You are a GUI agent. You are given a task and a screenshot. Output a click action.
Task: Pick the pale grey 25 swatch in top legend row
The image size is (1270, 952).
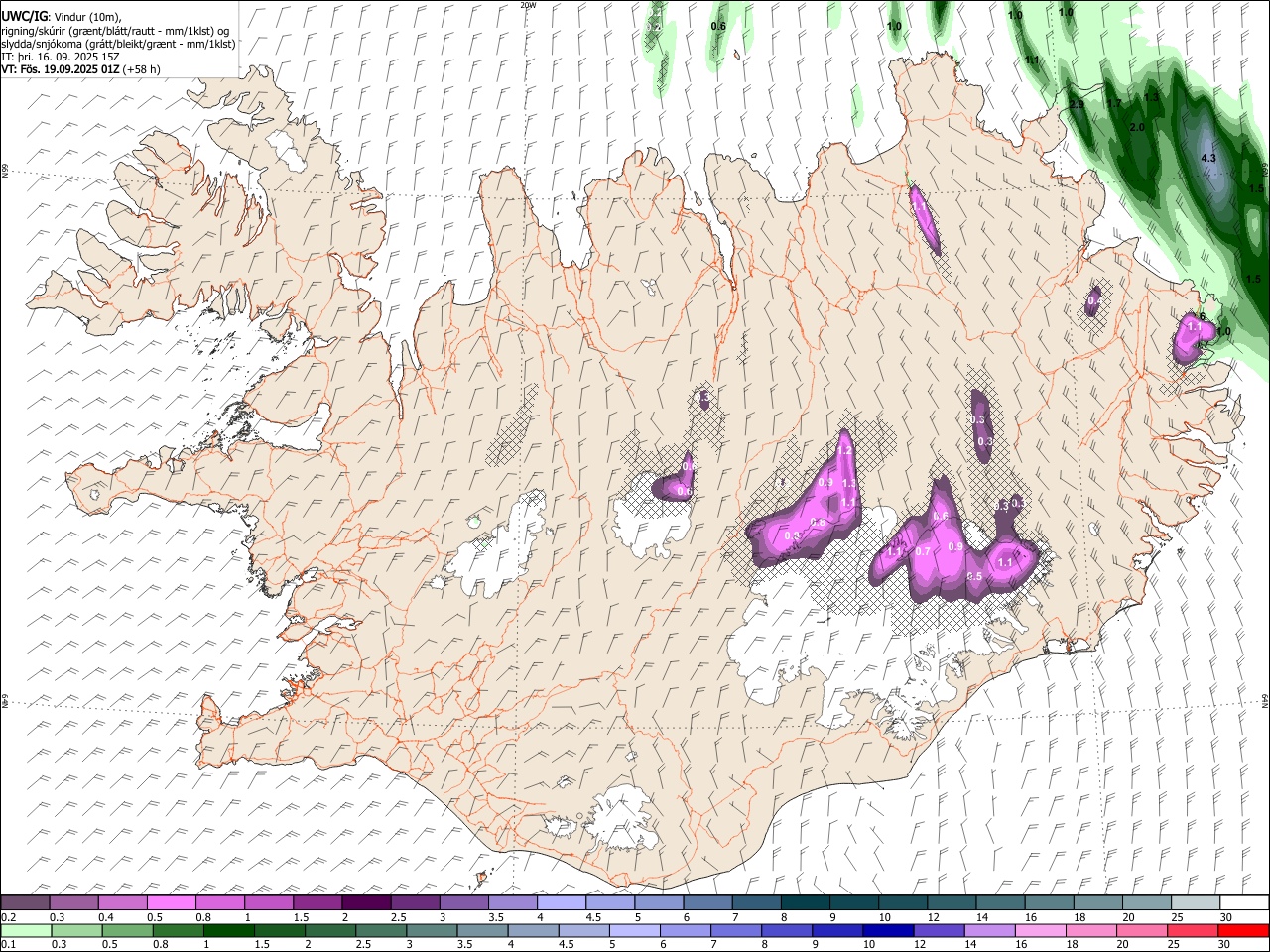(1196, 902)
